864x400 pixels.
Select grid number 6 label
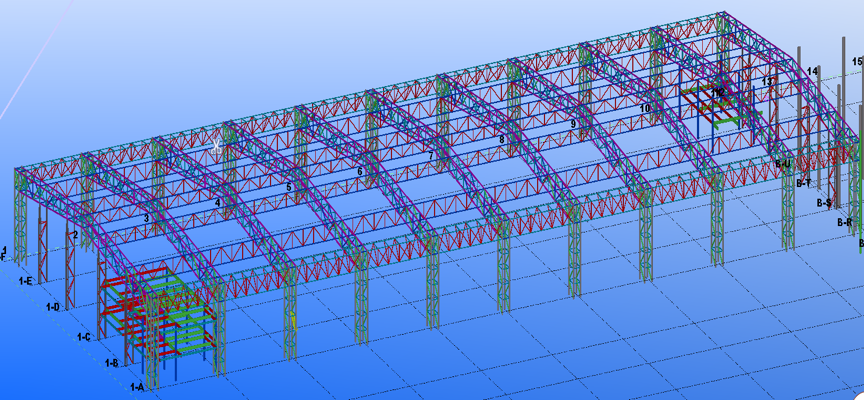point(360,172)
